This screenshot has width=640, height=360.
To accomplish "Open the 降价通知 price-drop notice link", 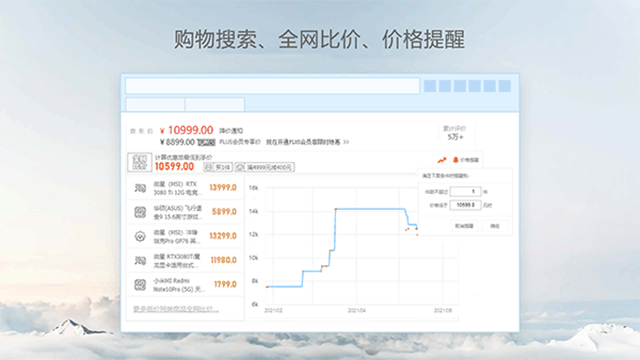I will click(231, 131).
